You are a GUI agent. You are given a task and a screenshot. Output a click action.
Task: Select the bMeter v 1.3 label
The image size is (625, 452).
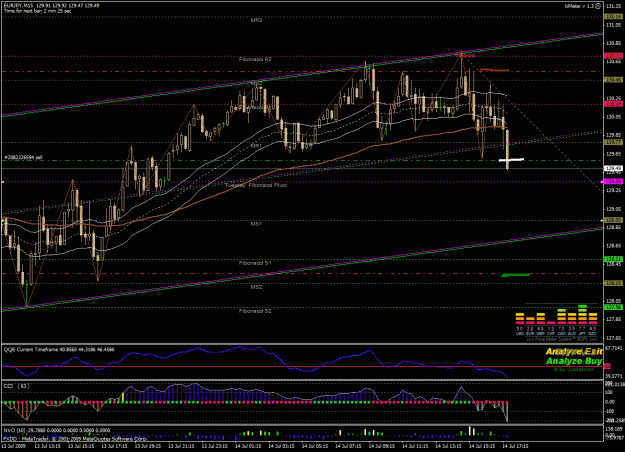[x=579, y=6]
